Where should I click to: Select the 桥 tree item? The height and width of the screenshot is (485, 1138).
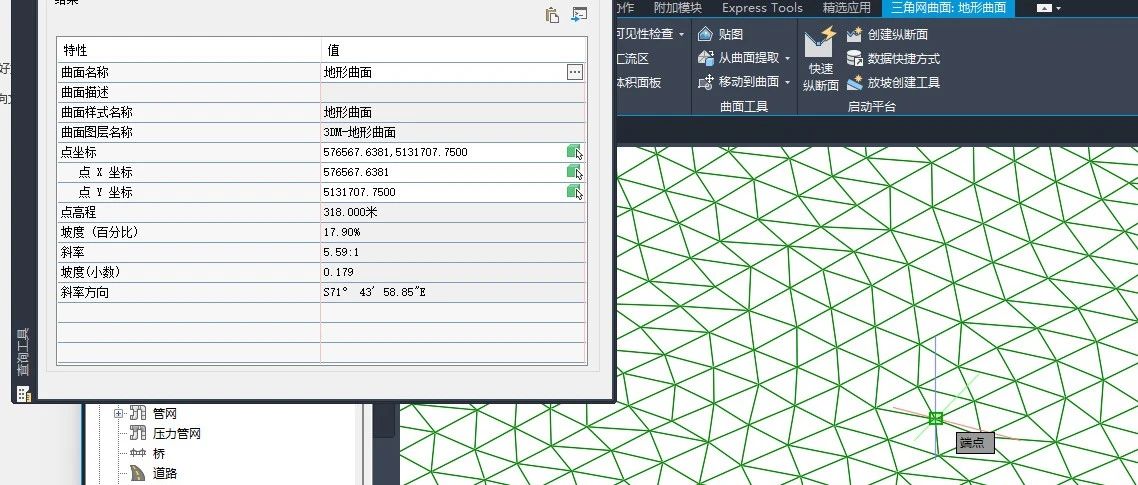pos(158,453)
